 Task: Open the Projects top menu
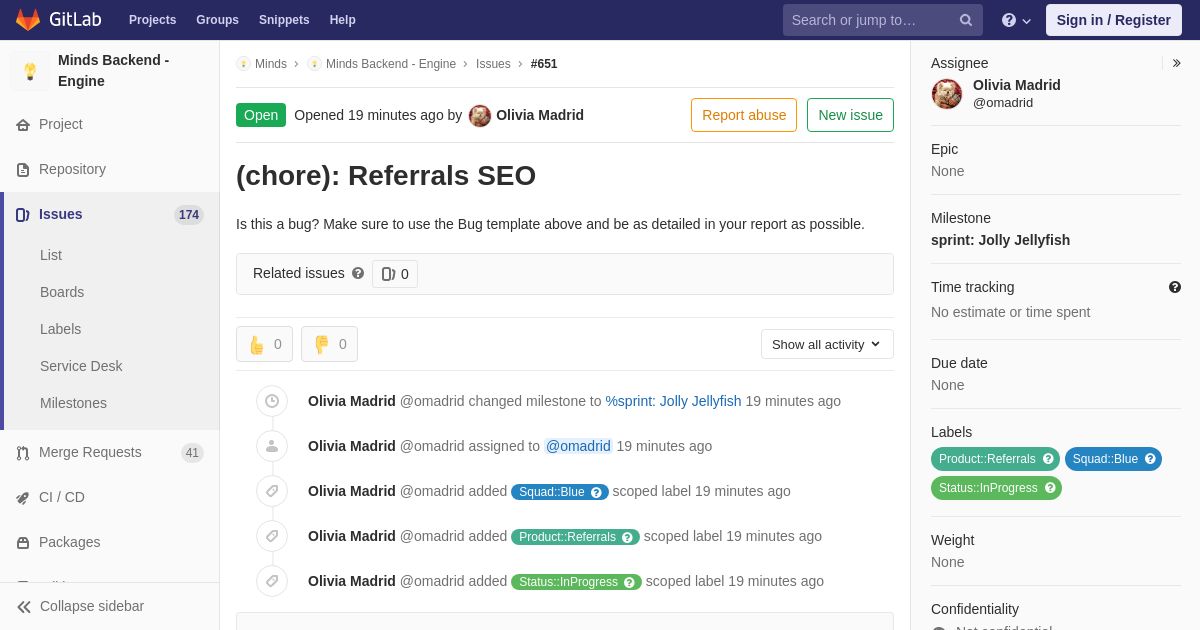coord(152,20)
